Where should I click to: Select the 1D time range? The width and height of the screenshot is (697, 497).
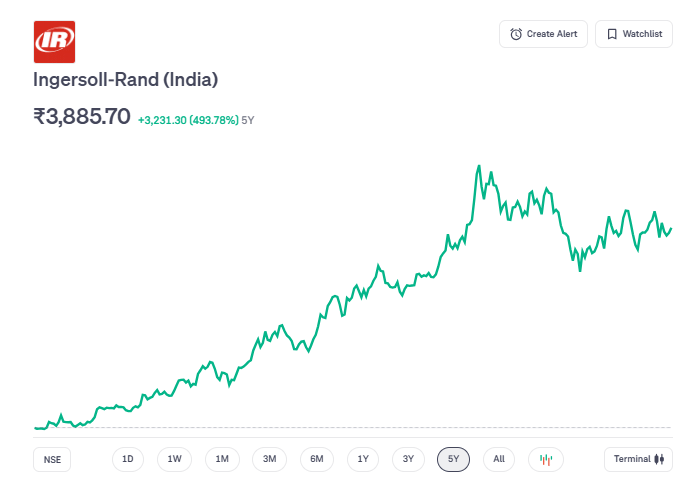[x=128, y=459]
